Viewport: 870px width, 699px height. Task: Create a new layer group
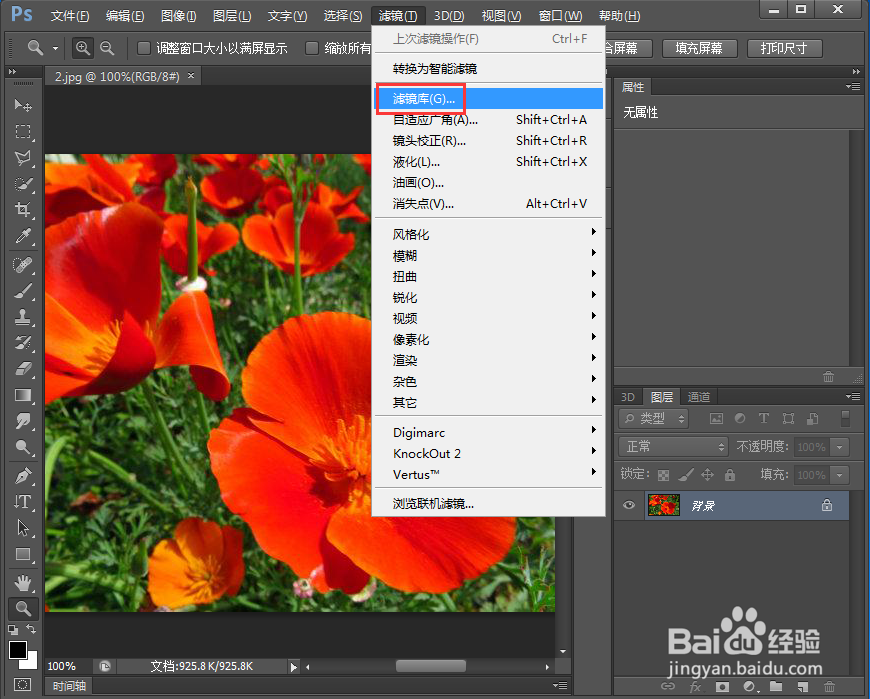[x=776, y=687]
